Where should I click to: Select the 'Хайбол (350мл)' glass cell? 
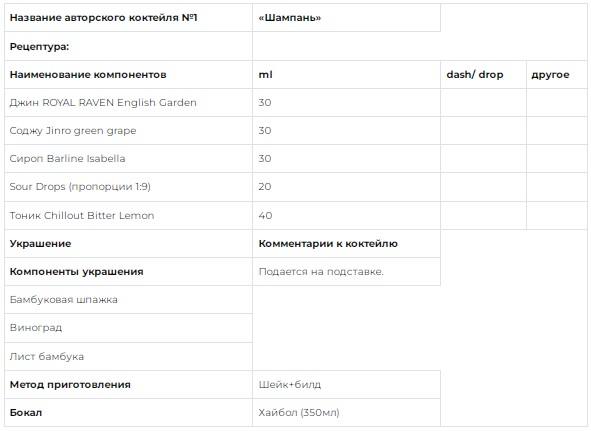[x=346, y=413]
